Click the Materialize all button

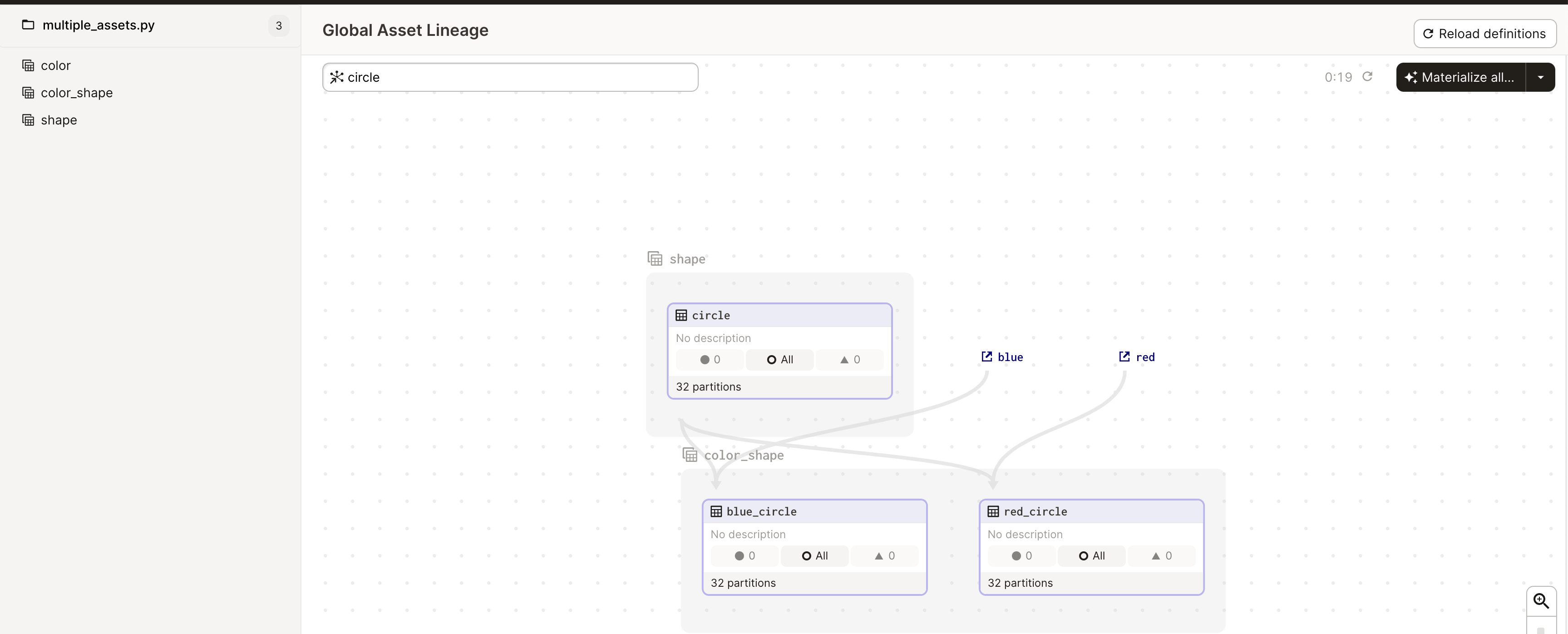[1461, 77]
